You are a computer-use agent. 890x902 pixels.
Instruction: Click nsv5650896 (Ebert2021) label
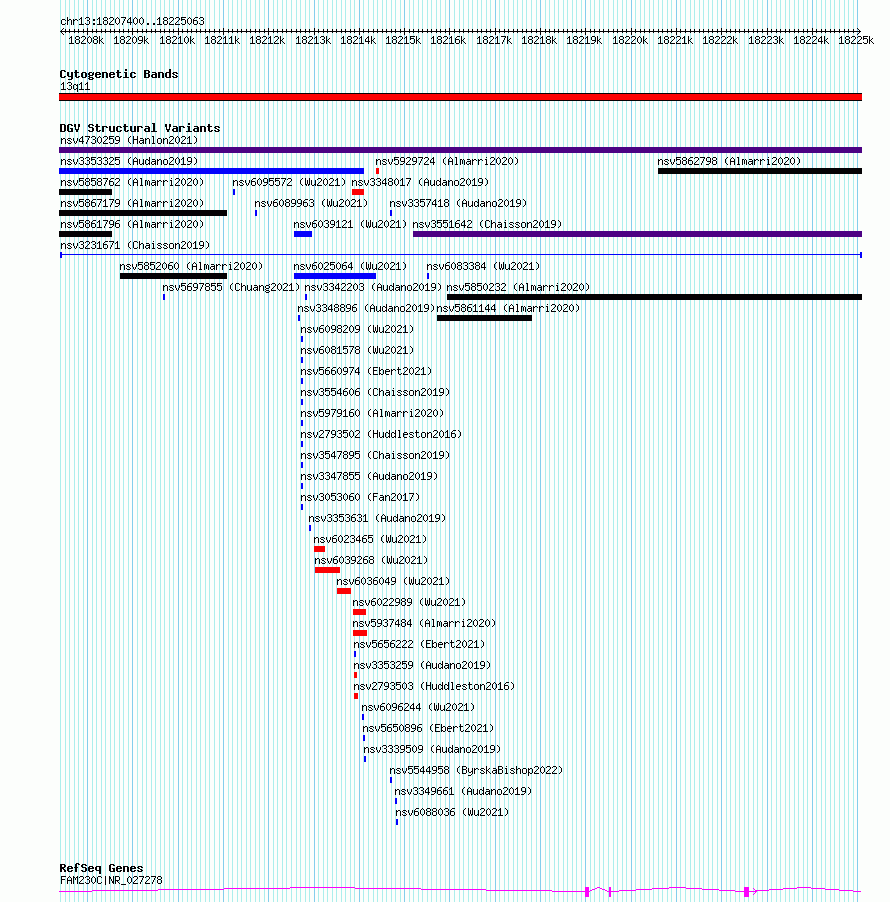coord(429,728)
